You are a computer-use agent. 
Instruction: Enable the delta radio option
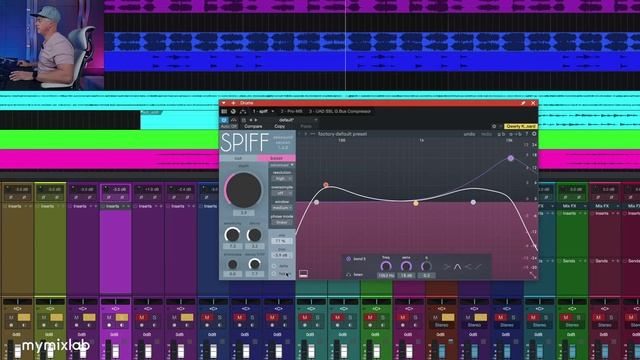tap(274, 266)
